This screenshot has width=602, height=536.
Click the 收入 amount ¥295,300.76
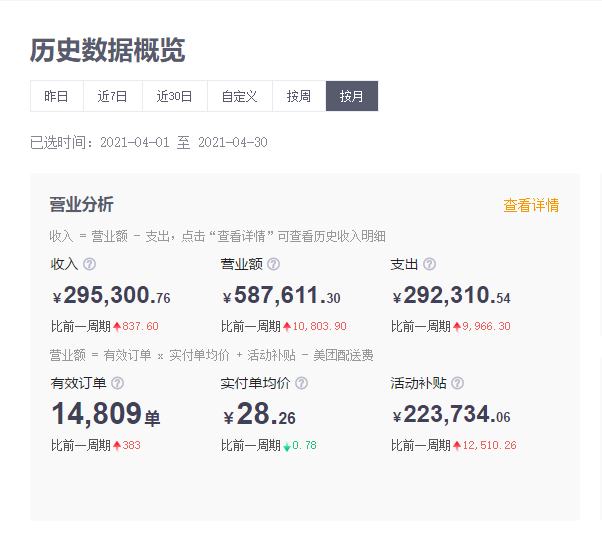point(111,296)
